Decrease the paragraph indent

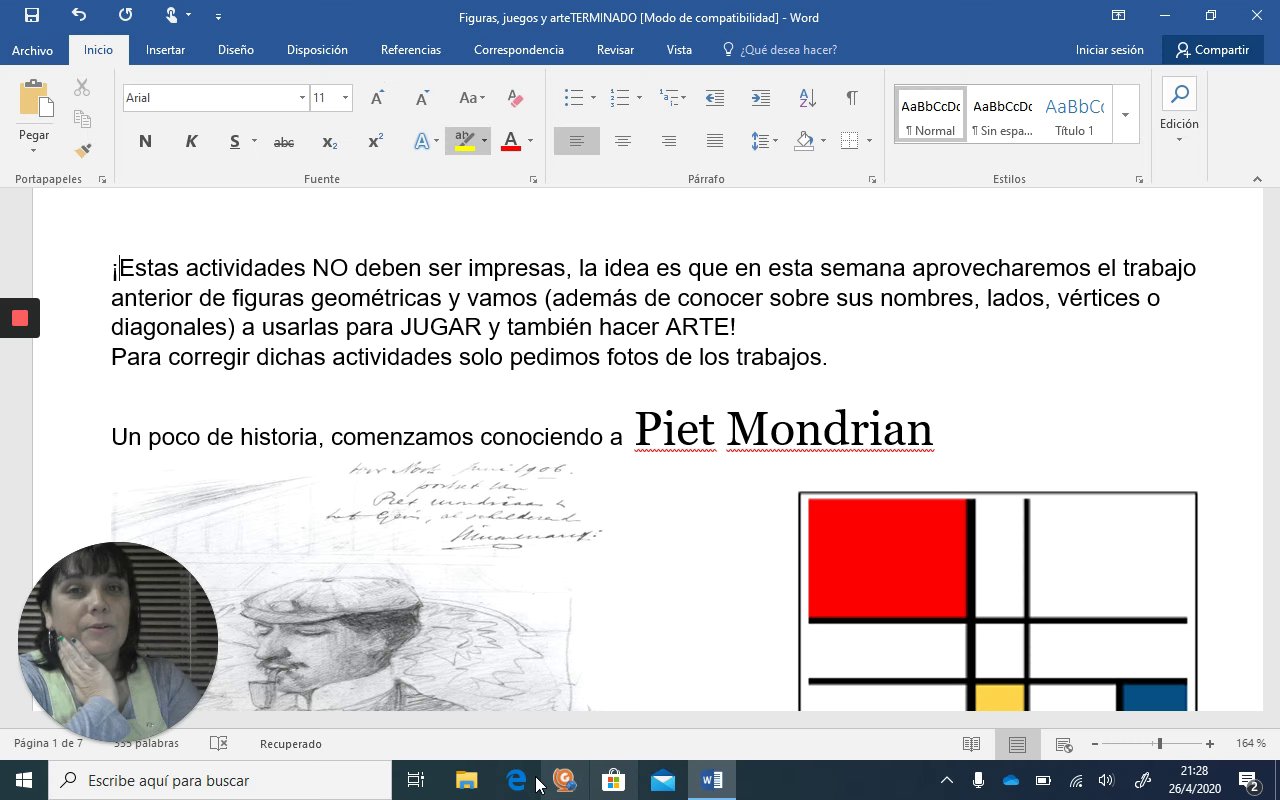714,98
